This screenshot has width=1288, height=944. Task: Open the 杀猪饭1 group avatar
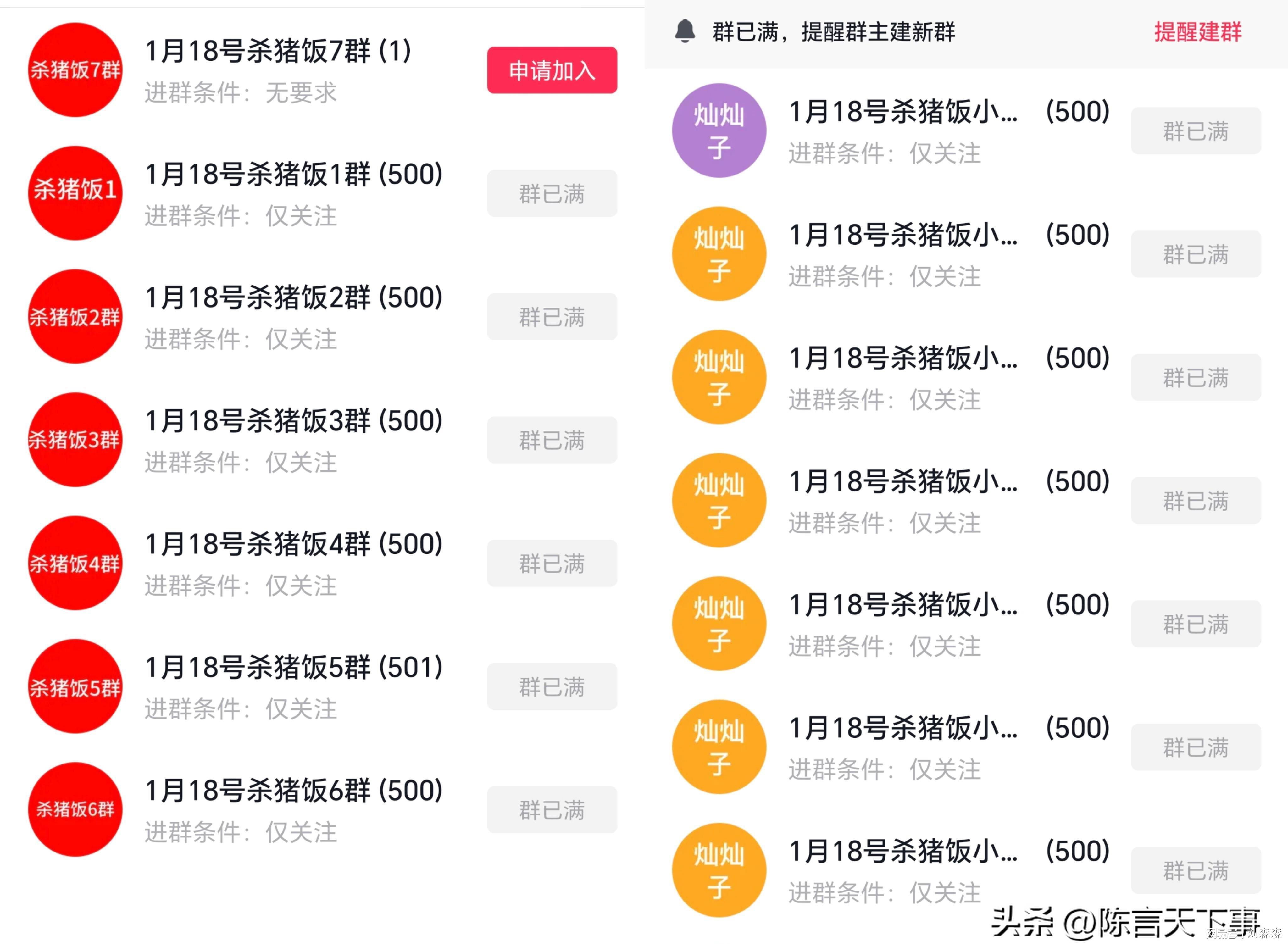coord(75,193)
